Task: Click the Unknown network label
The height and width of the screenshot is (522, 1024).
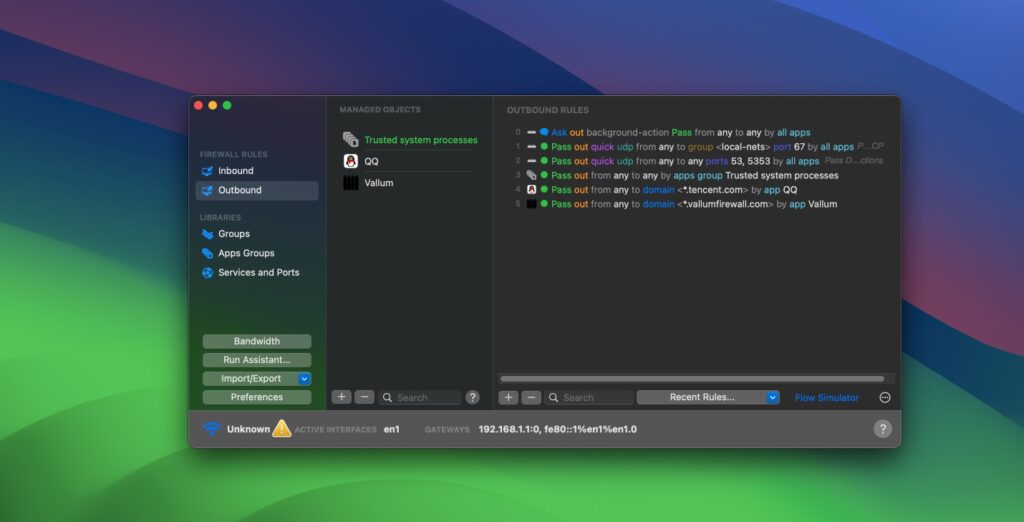Action: click(248, 429)
